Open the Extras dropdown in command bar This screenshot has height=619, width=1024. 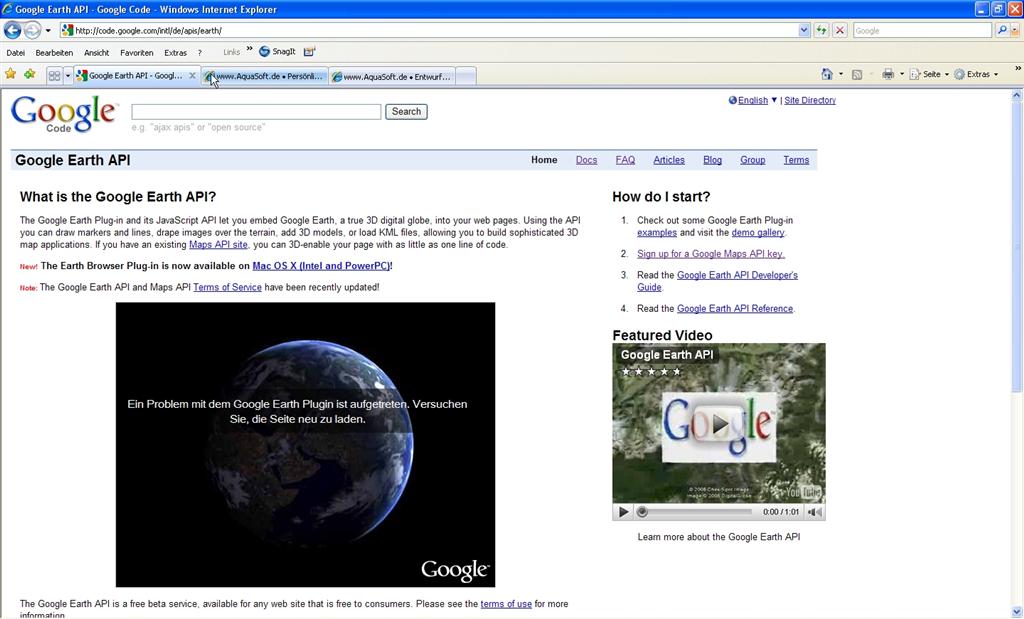(976, 75)
